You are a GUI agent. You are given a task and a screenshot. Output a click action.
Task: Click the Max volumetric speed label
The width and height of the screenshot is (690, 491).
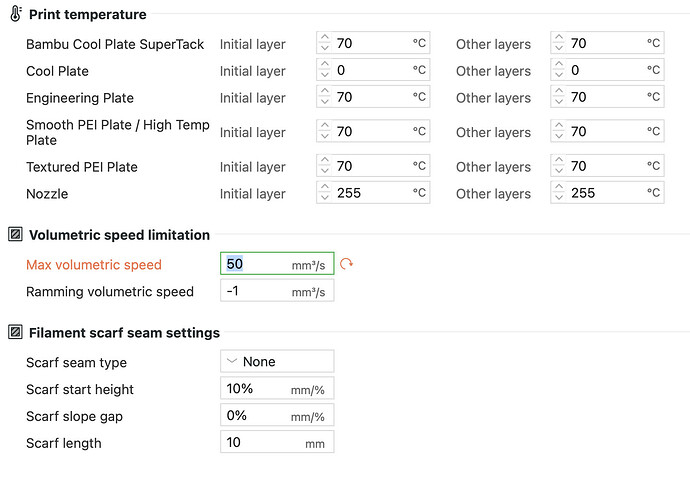pyautogui.click(x=94, y=264)
